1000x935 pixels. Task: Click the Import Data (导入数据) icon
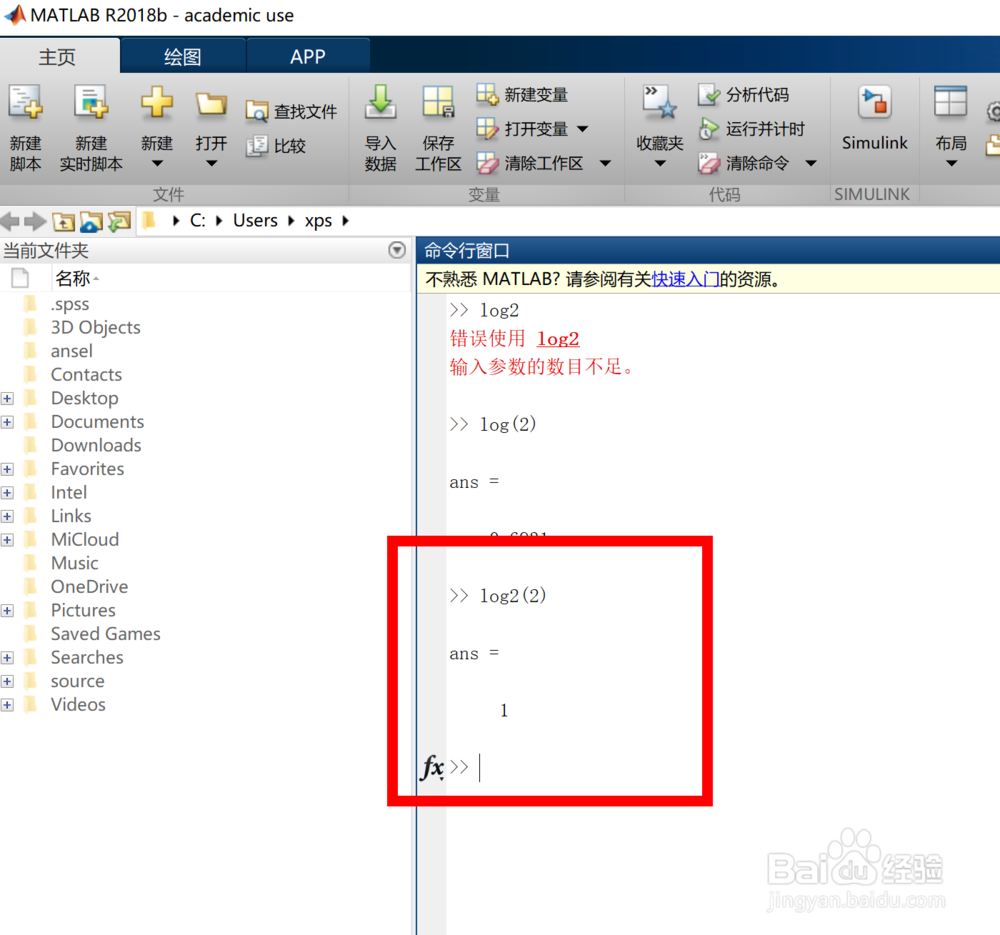[x=381, y=102]
